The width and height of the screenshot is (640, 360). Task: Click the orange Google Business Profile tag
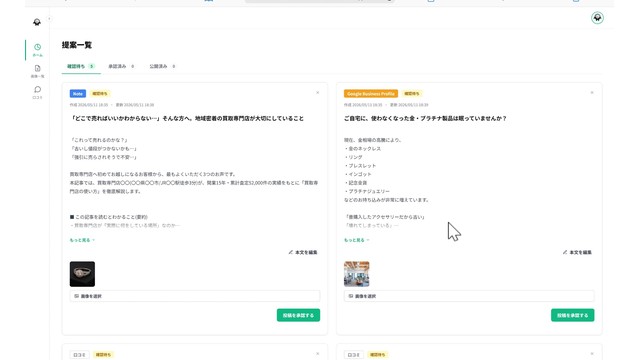(x=371, y=93)
